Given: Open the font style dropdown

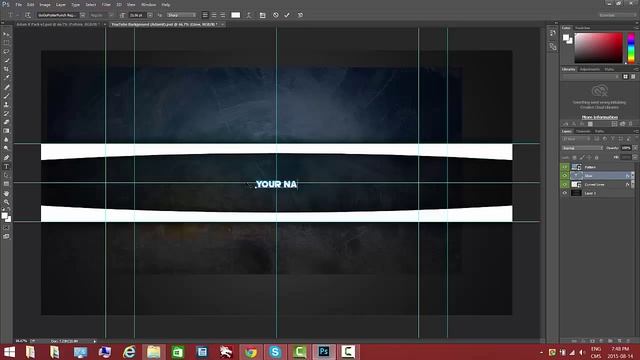Looking at the screenshot, I should (111, 15).
